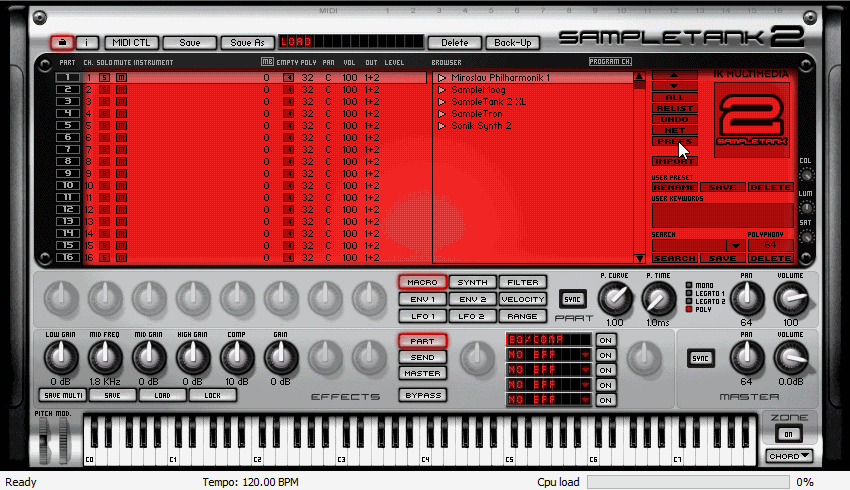Expand SampleTron library
The image size is (850, 490).
442,114
